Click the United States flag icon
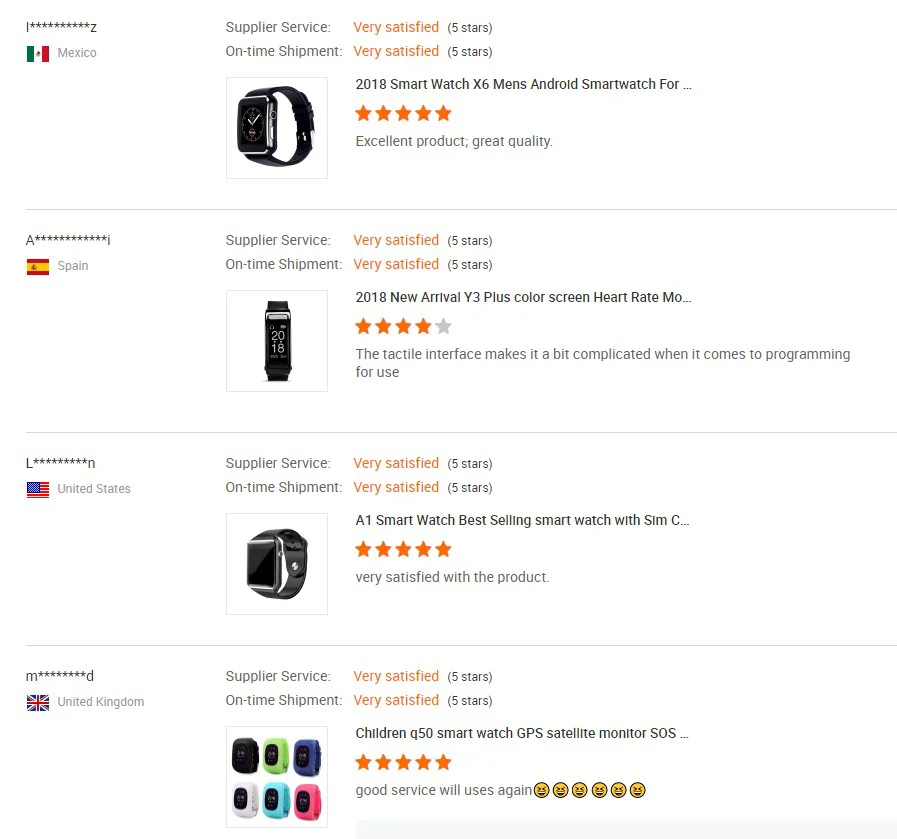The image size is (897, 839). click(38, 489)
